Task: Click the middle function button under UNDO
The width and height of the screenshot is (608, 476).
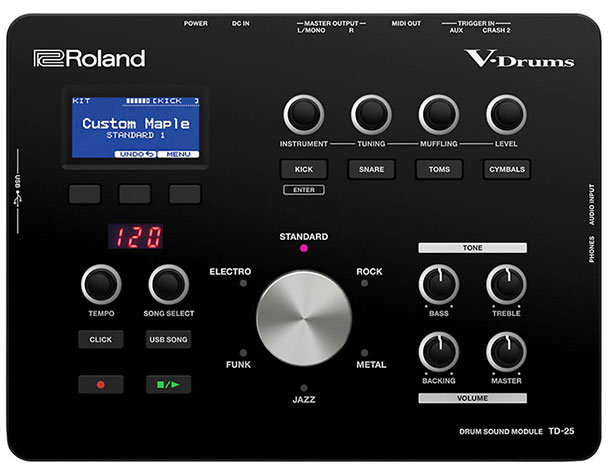Action: (135, 194)
